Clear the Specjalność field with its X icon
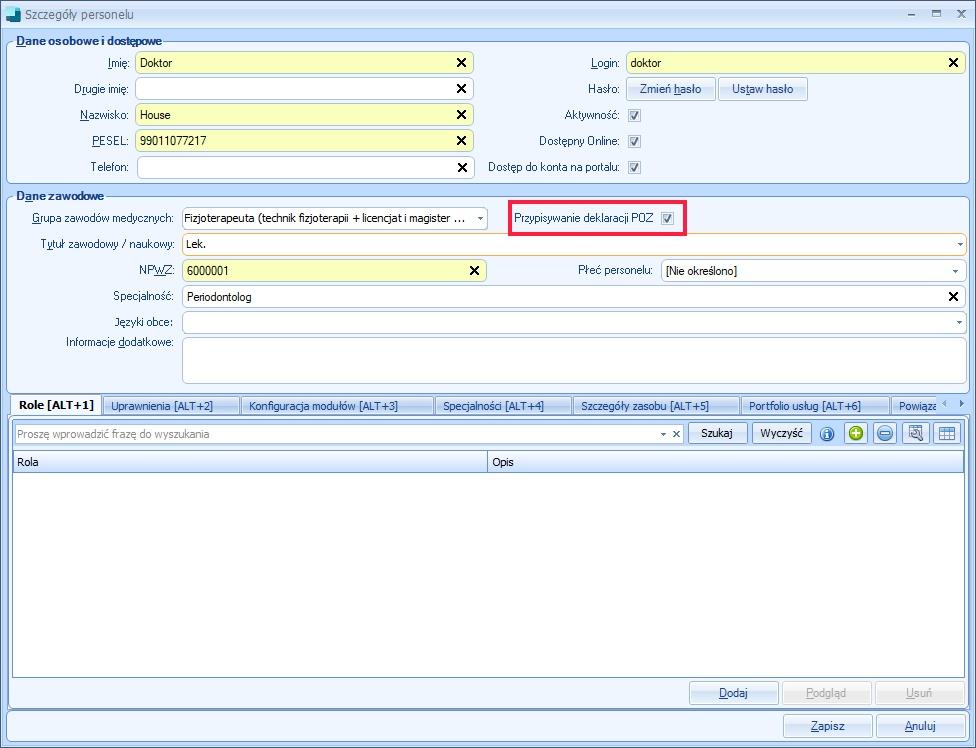 coord(953,296)
